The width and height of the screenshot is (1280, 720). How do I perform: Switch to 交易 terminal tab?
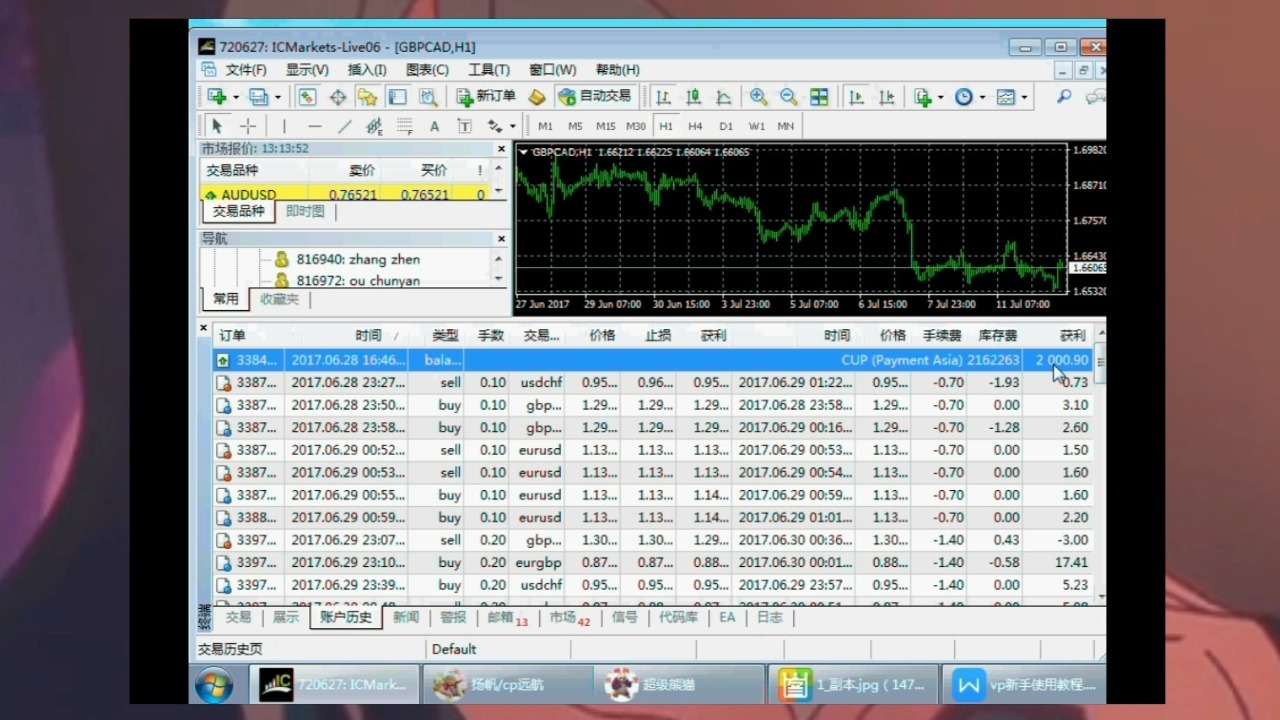click(x=238, y=618)
